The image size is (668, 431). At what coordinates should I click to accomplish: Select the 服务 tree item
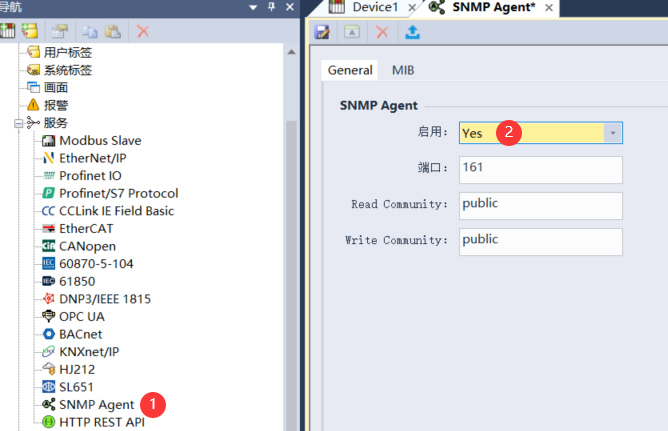[56, 123]
